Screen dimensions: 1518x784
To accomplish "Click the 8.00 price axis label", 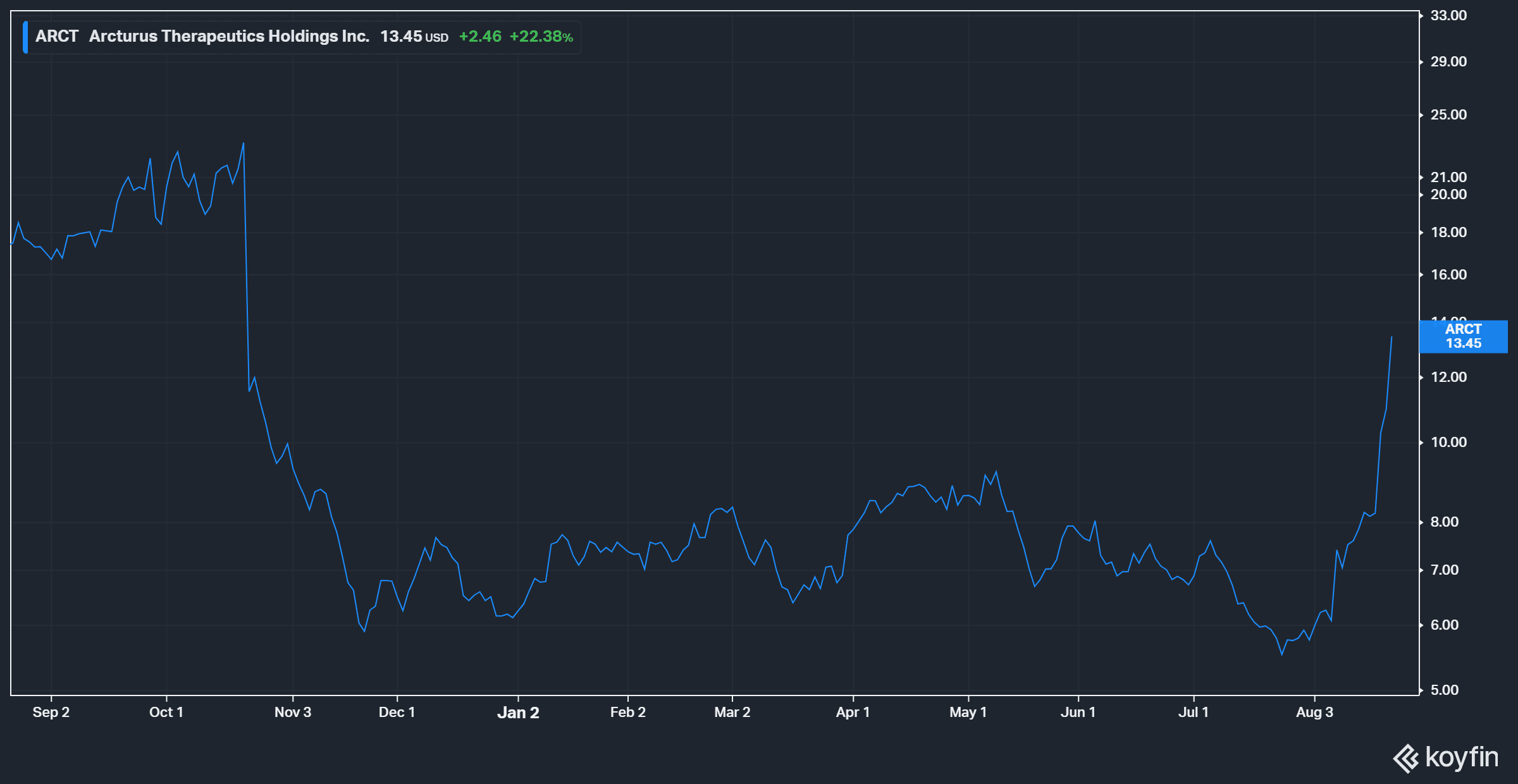I will (1445, 522).
